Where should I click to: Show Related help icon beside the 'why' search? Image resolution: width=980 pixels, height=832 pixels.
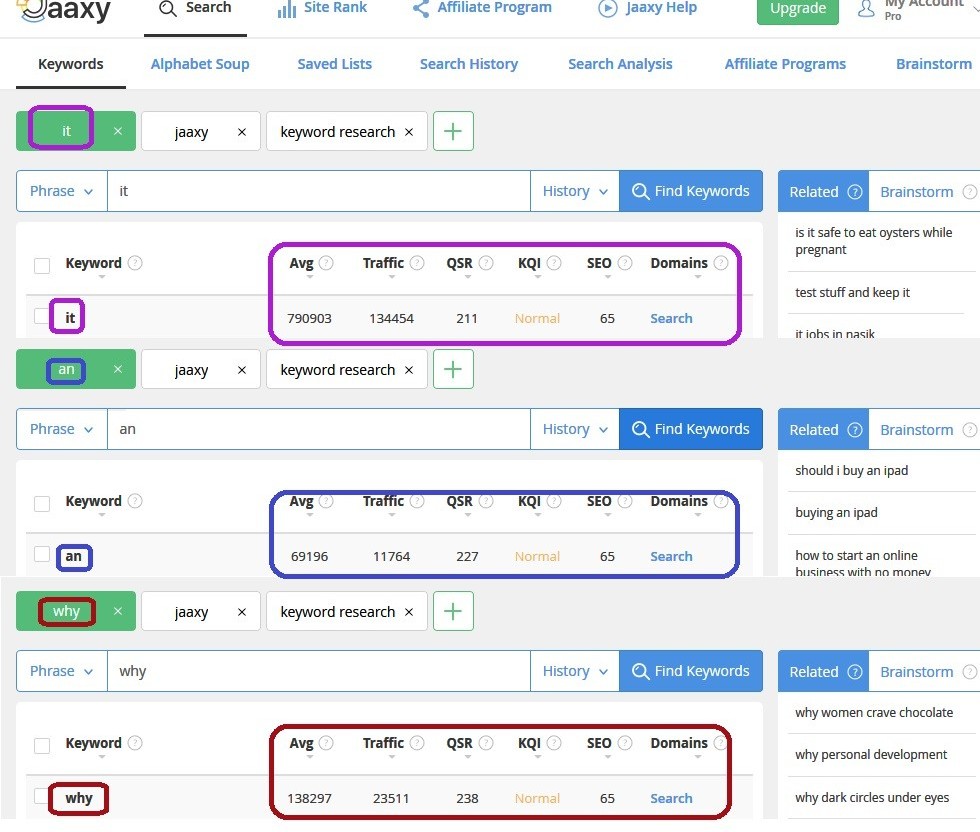[x=854, y=672]
